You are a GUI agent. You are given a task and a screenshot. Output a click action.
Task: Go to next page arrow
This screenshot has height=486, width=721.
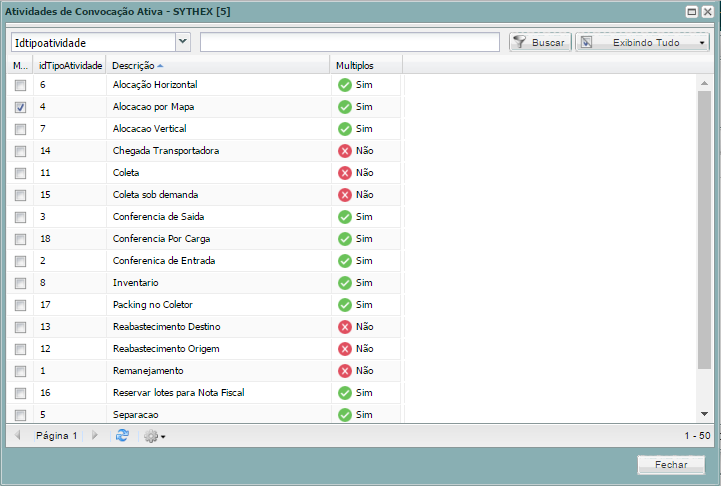(95, 435)
